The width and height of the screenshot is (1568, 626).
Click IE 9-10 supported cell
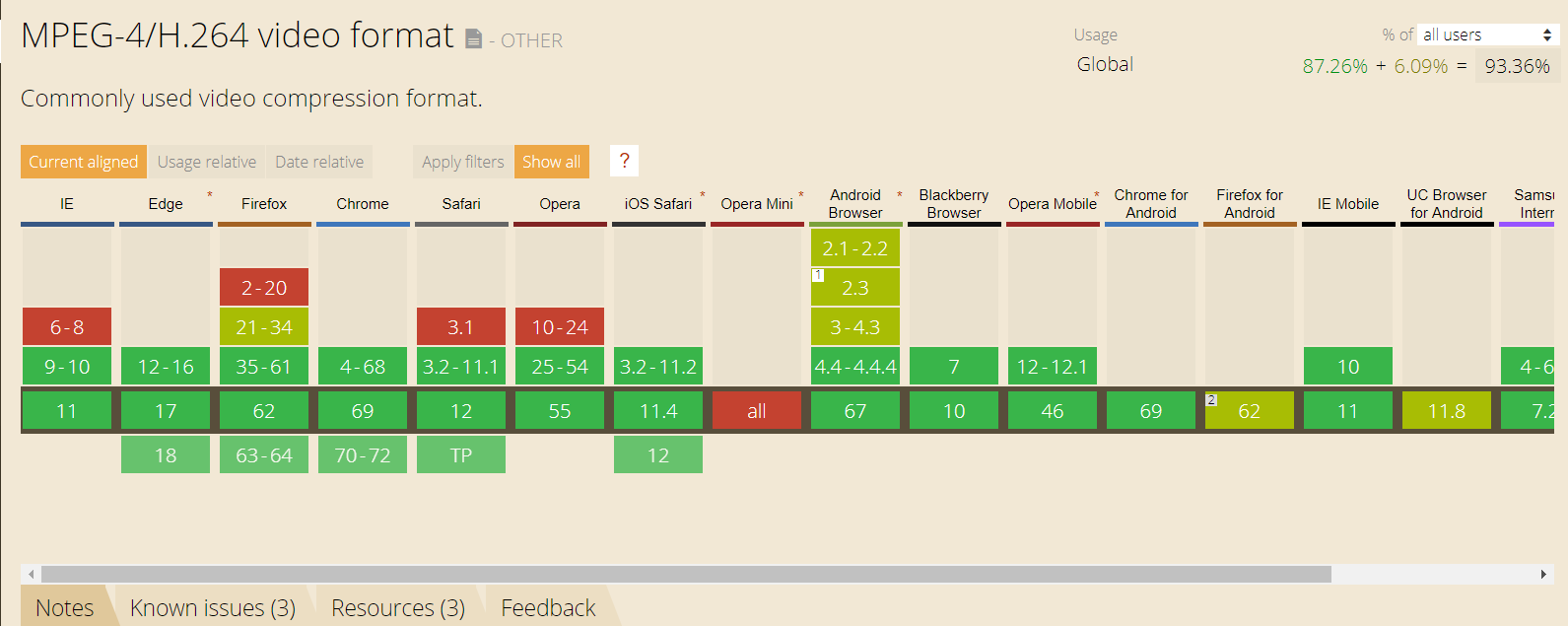tap(67, 366)
